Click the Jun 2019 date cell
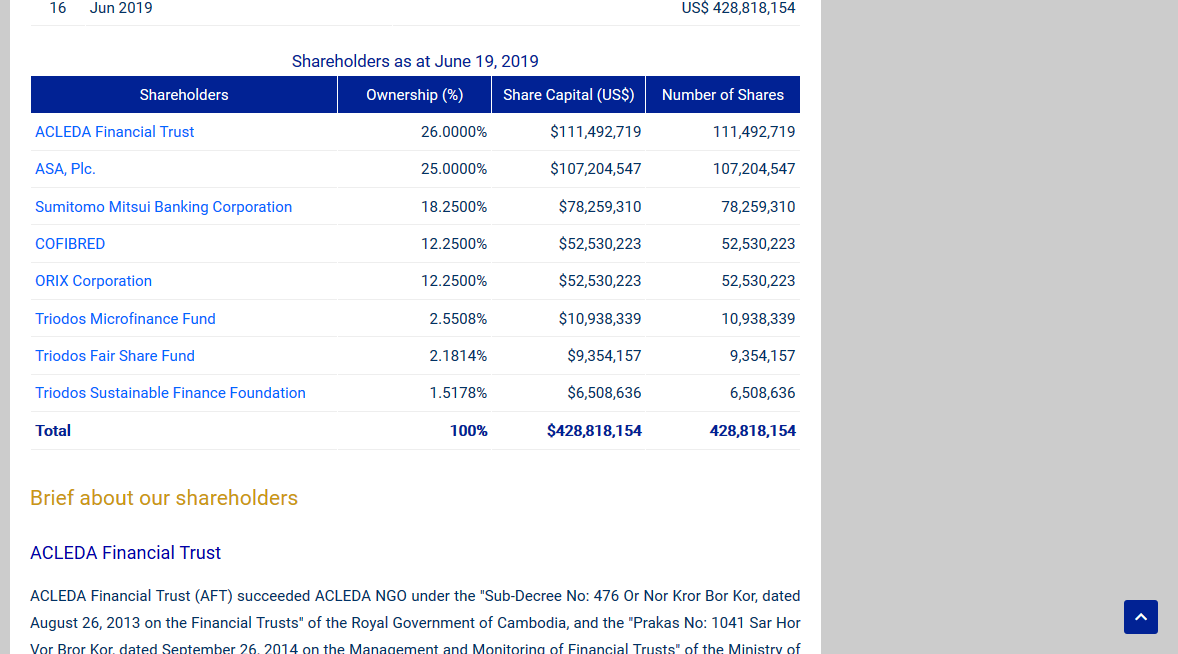Viewport: 1178px width, 654px height. point(121,8)
